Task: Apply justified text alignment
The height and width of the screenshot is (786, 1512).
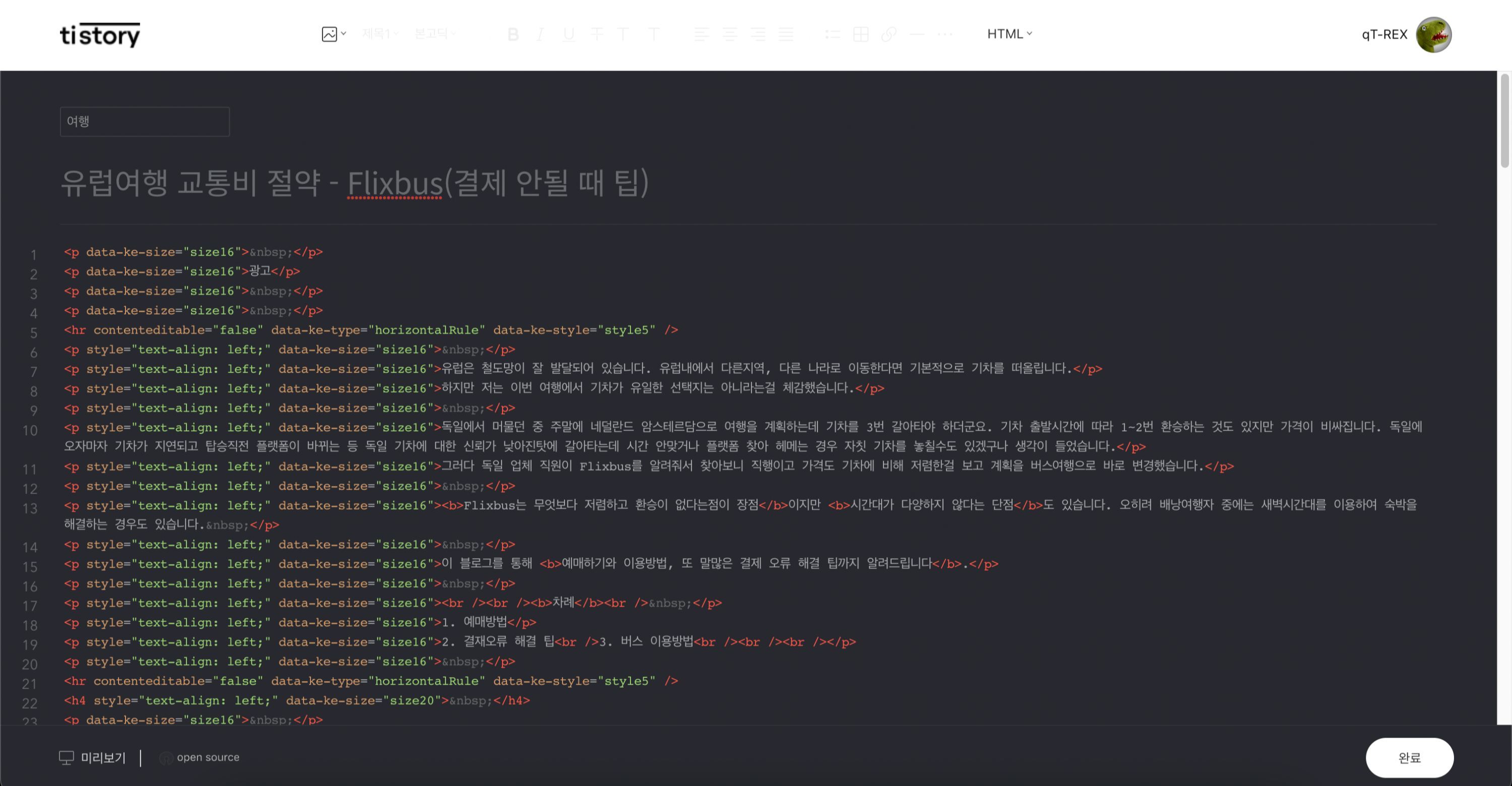Action: click(x=787, y=34)
